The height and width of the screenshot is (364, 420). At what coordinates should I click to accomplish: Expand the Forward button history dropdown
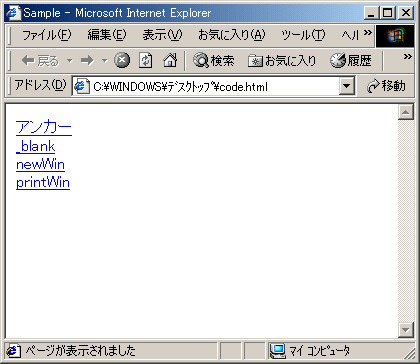105,61
